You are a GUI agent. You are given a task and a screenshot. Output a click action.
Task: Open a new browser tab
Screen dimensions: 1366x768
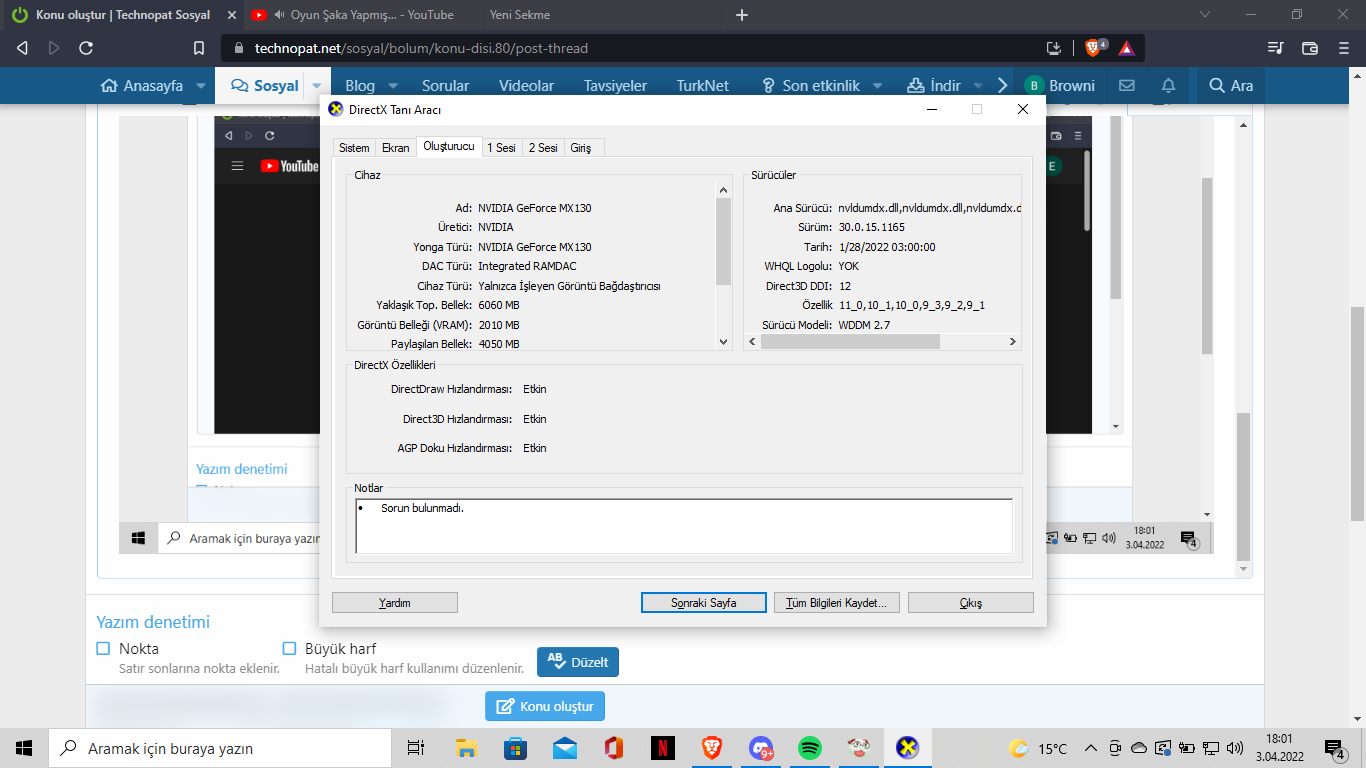742,15
